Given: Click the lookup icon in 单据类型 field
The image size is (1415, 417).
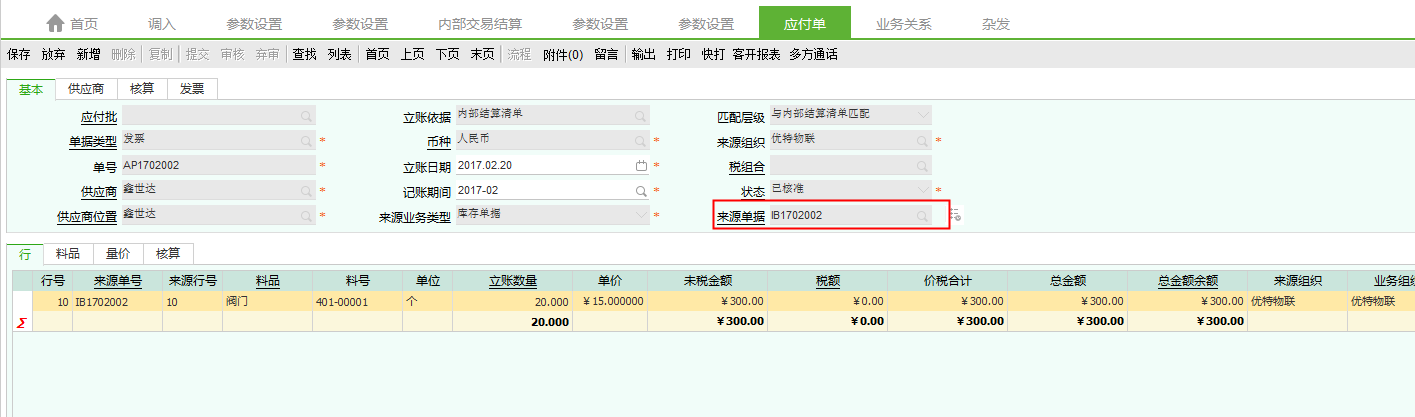Looking at the screenshot, I should tap(306, 141).
